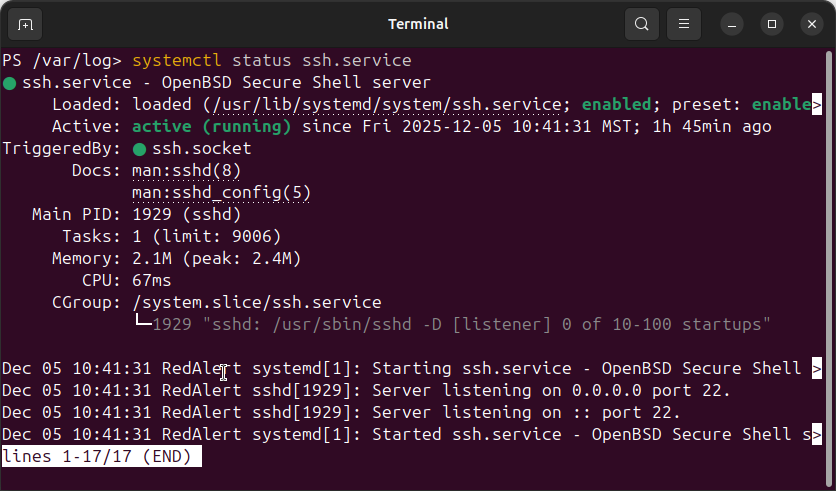Maximize the Terminal window
The height and width of the screenshot is (491, 836).
(772, 23)
